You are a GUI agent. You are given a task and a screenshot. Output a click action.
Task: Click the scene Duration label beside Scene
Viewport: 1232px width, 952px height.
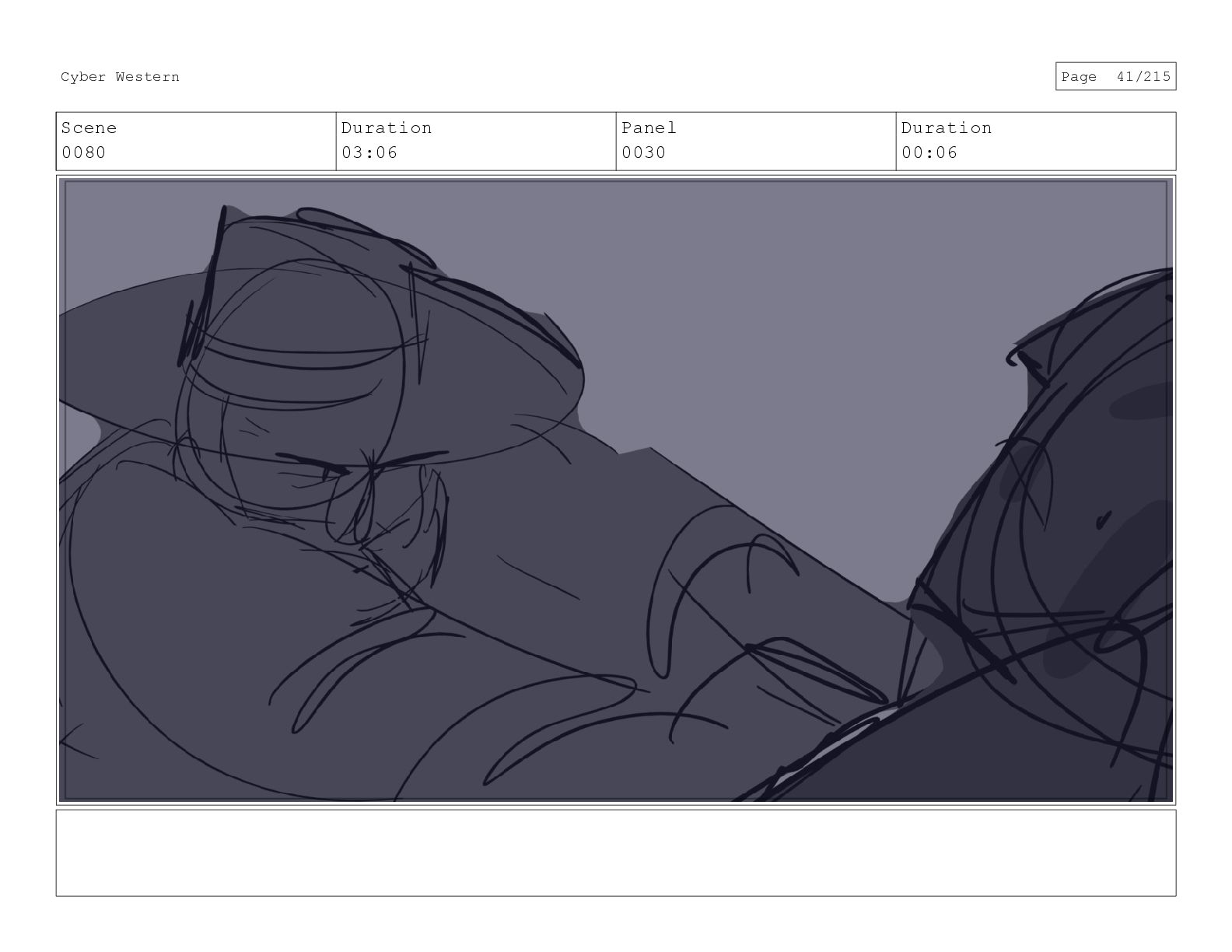point(386,128)
